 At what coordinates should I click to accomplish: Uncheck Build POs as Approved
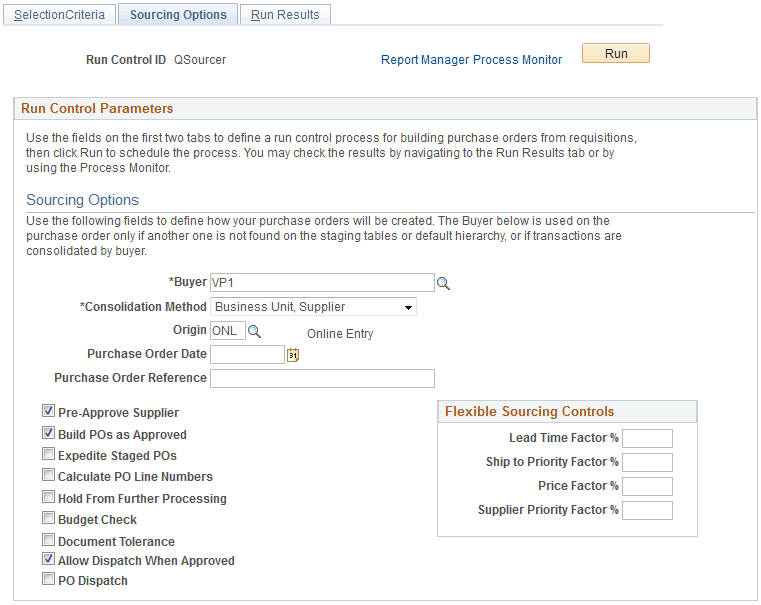coord(48,432)
